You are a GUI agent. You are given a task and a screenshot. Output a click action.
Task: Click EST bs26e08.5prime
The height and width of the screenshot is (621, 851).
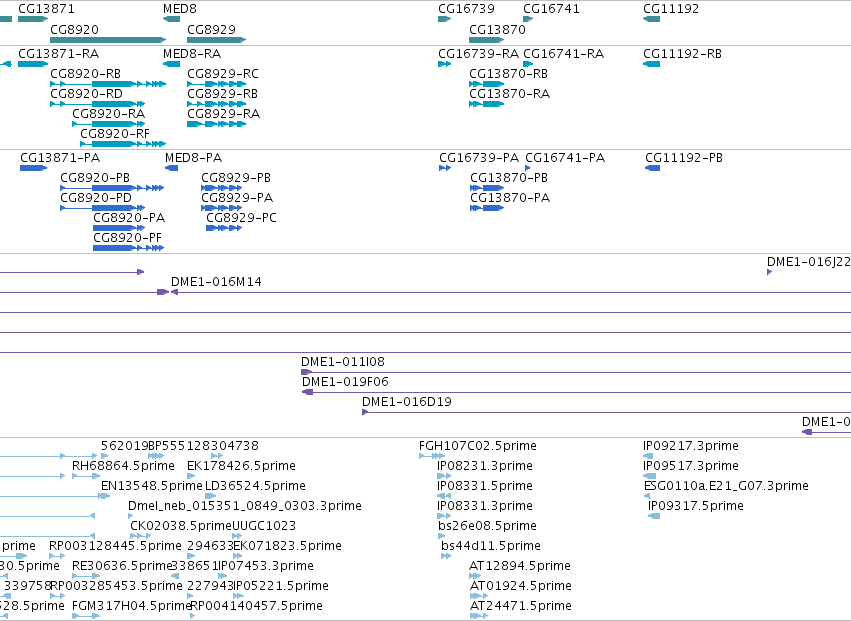tap(487, 527)
